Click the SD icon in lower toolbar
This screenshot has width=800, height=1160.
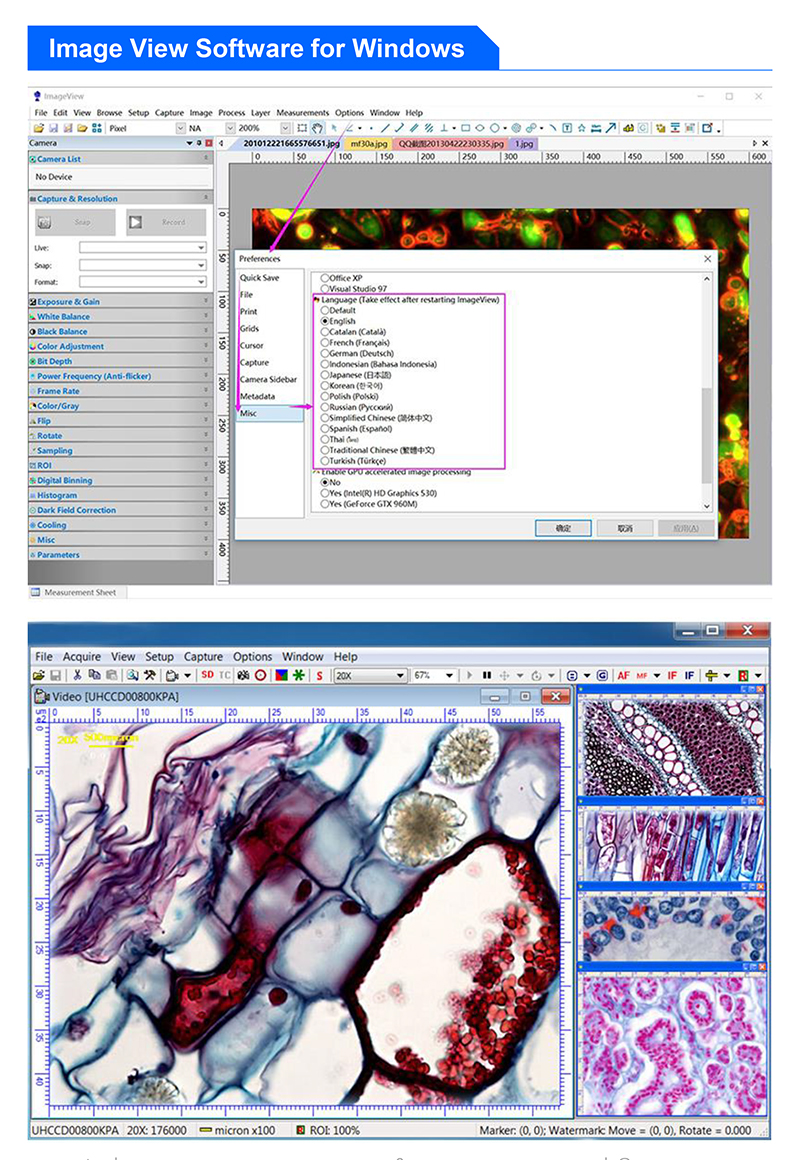point(207,676)
